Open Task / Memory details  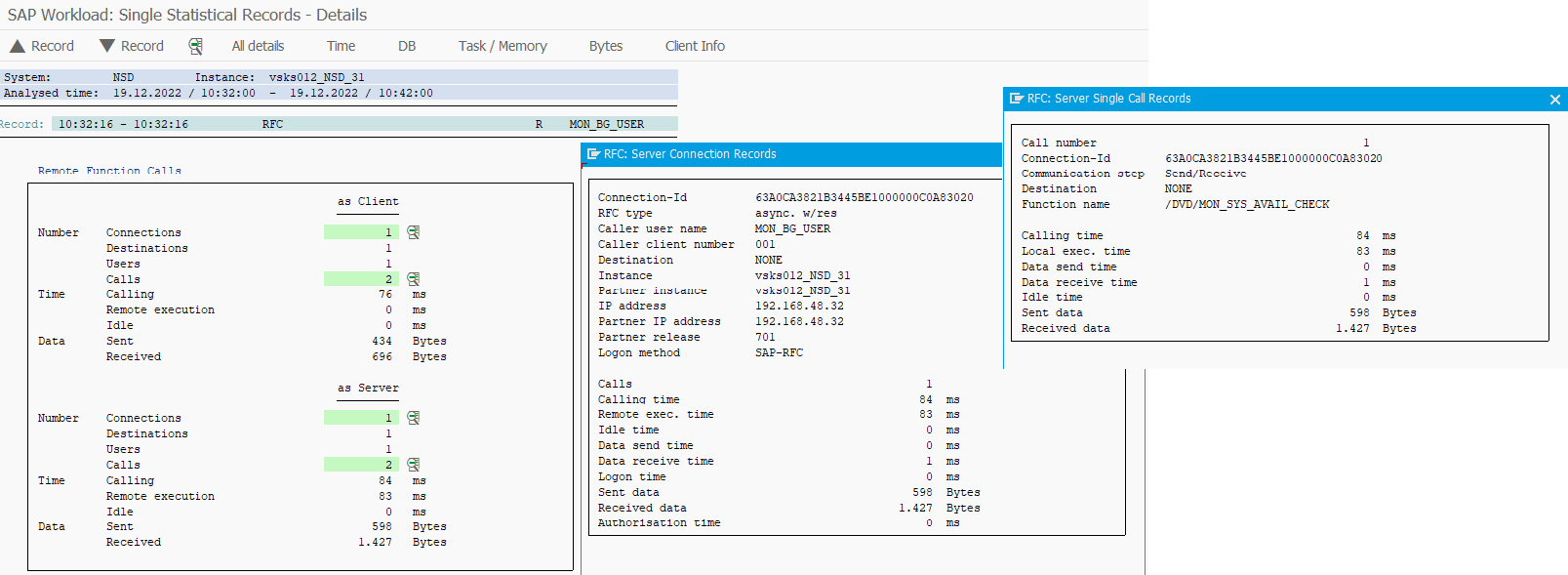coord(503,46)
